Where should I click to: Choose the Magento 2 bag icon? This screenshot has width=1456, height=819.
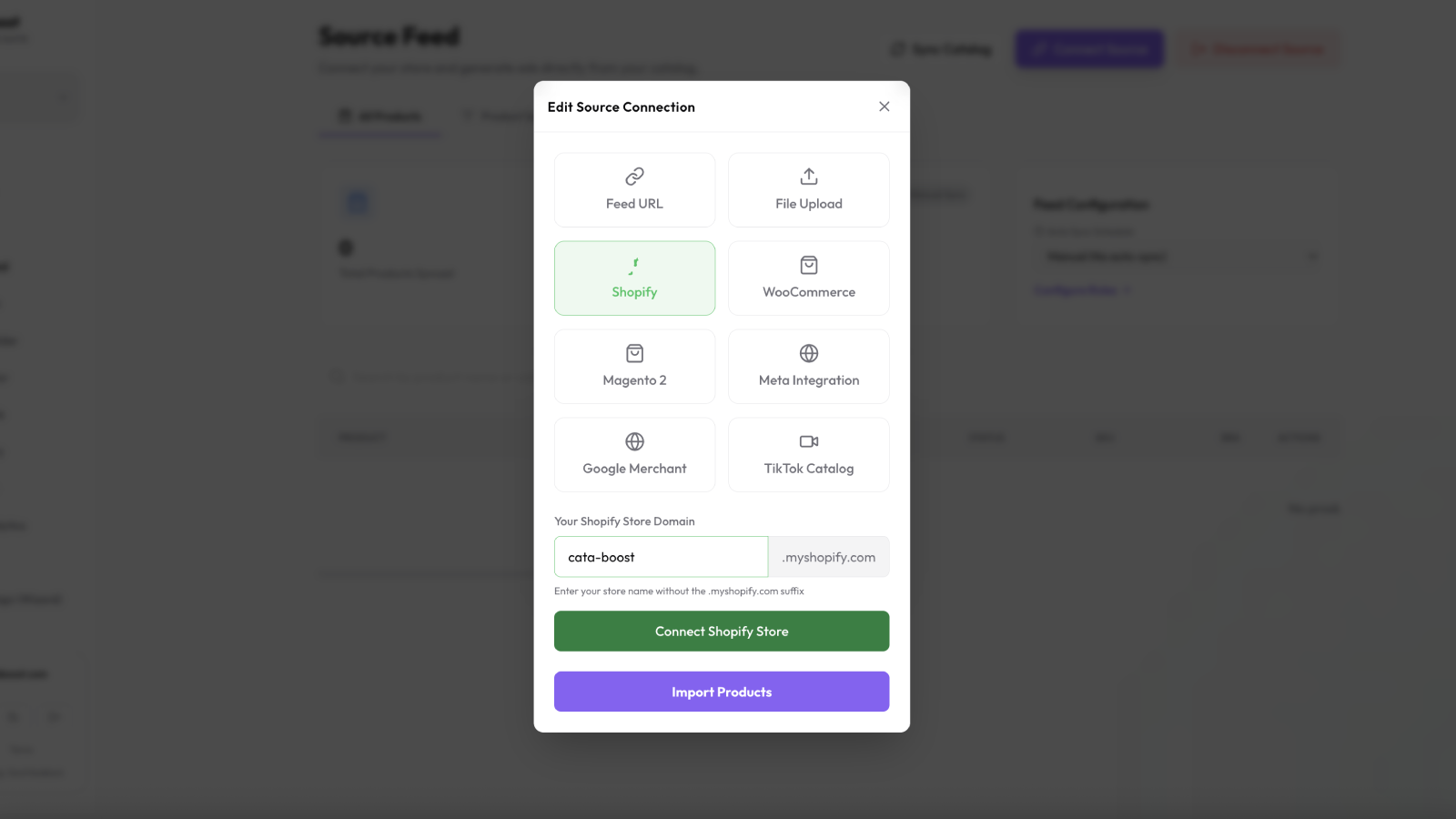(x=634, y=353)
